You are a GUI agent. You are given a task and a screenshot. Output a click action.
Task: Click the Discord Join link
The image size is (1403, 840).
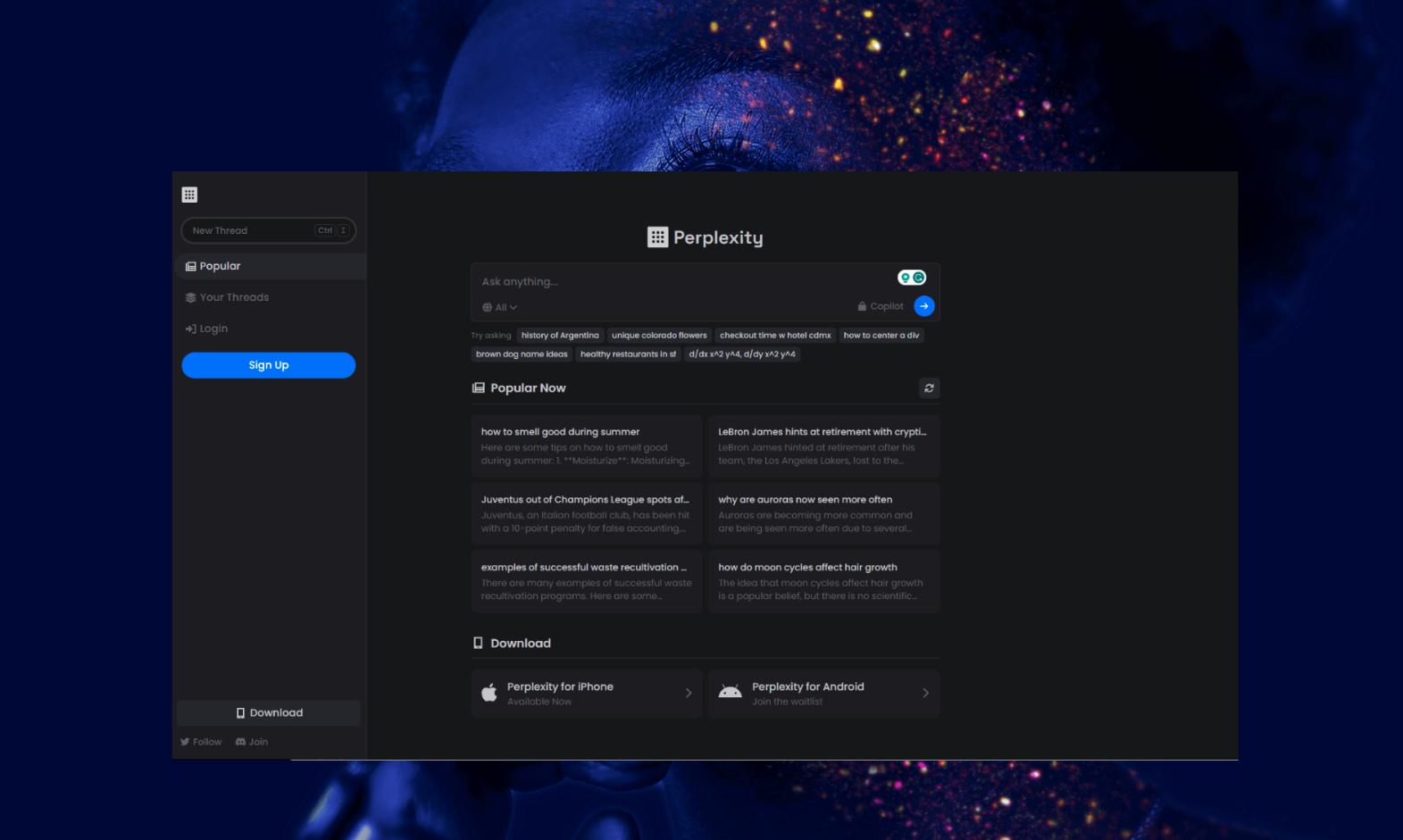[x=252, y=742]
